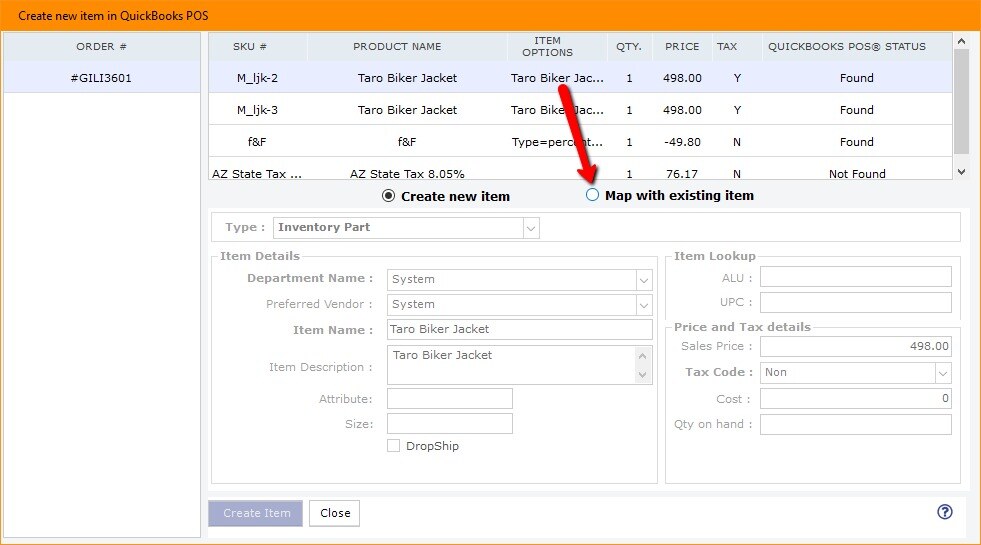Click the 76.17 price cell

[x=682, y=173]
